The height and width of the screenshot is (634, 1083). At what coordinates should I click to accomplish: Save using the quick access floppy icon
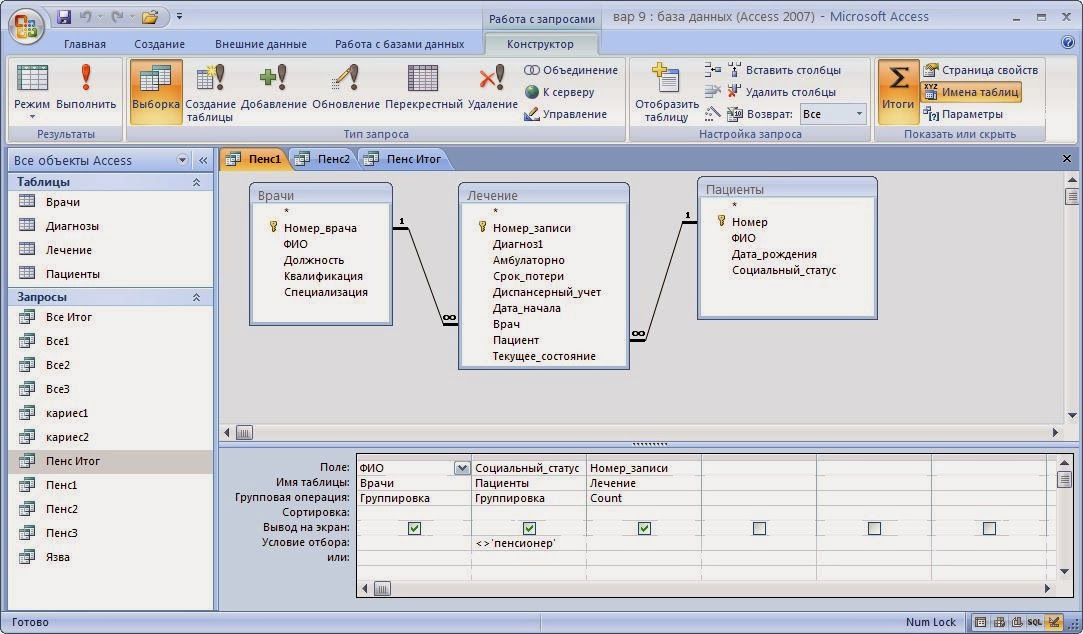click(x=64, y=16)
